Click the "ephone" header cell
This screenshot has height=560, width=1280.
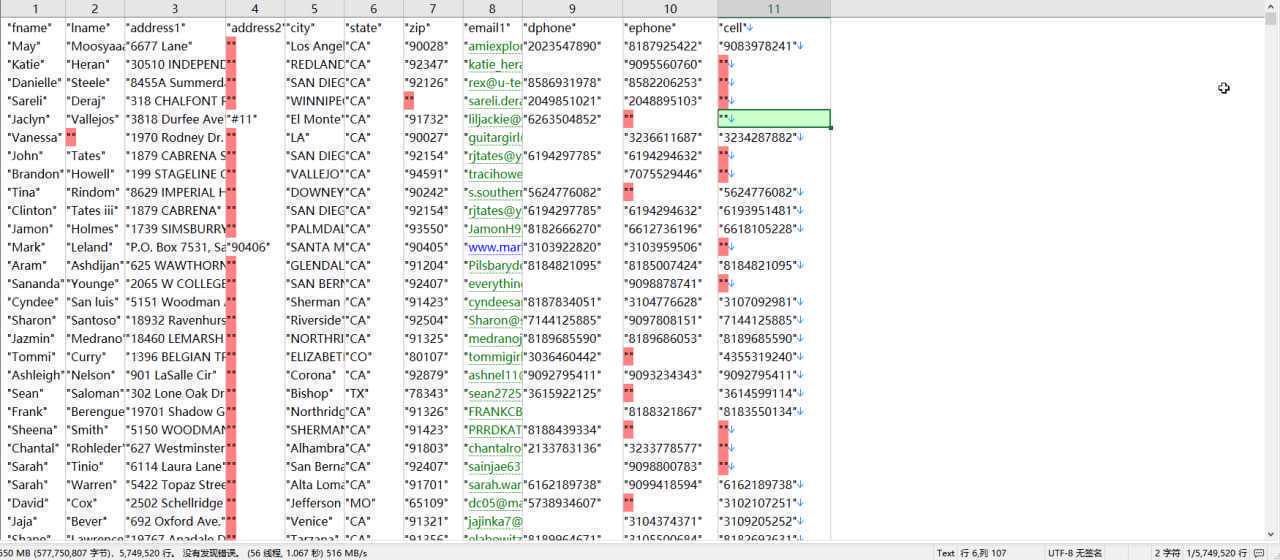coord(670,28)
